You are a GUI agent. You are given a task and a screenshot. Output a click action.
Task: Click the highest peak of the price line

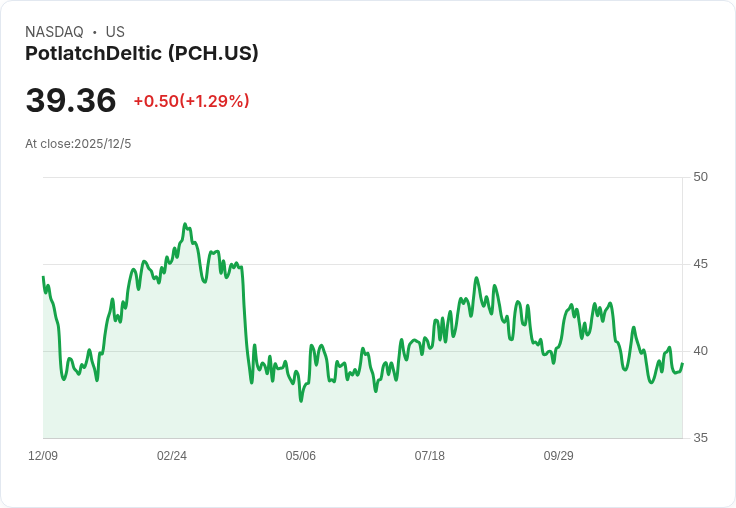[x=185, y=225]
